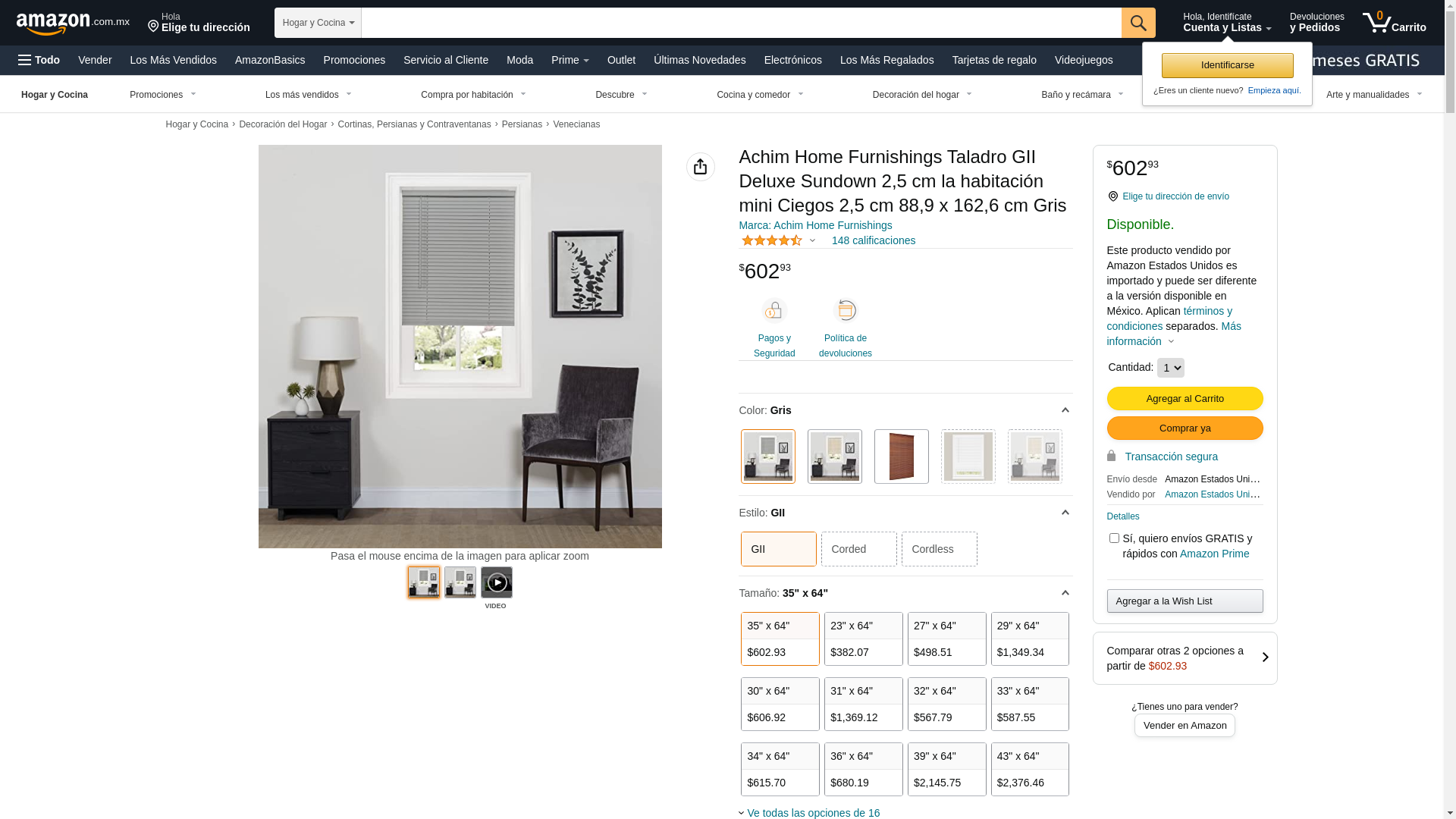The width and height of the screenshot is (1456, 819).
Task: Select the Cordless style option
Action: [939, 549]
